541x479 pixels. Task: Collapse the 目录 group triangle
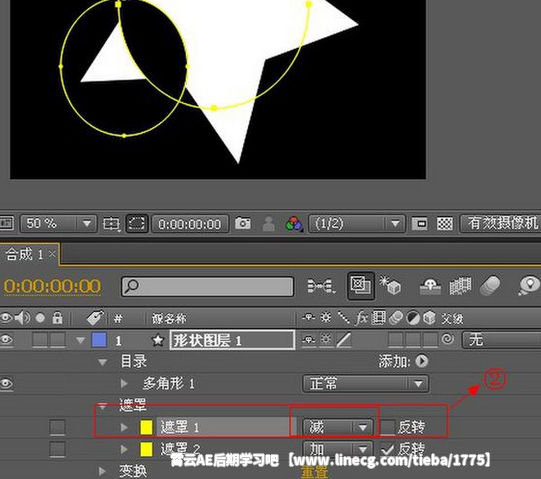(102, 362)
